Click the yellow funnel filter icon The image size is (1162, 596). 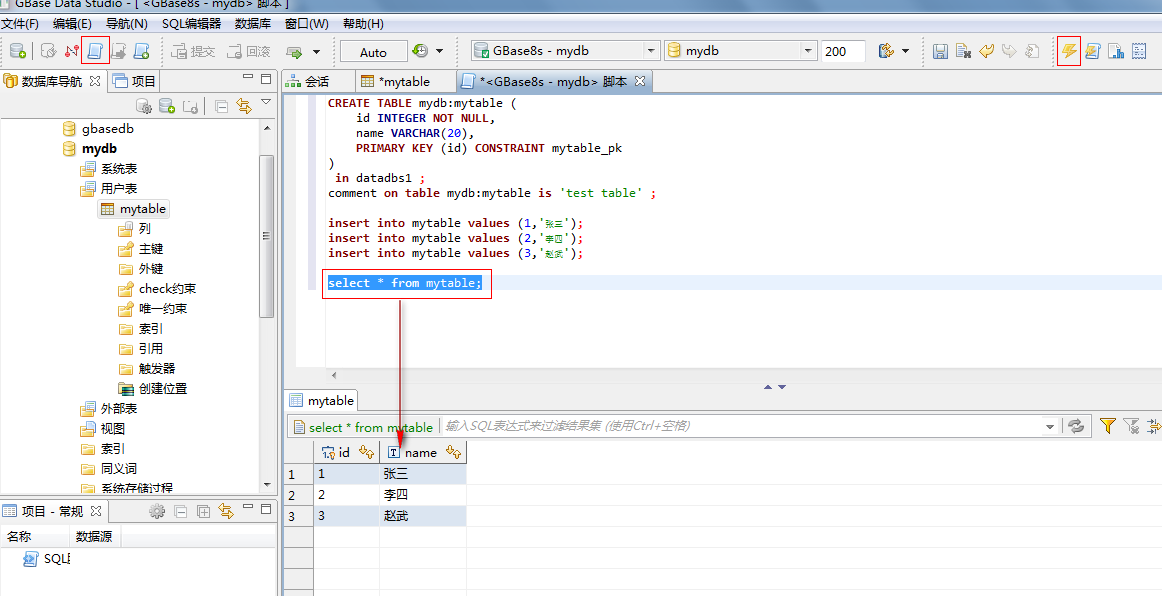1107,426
